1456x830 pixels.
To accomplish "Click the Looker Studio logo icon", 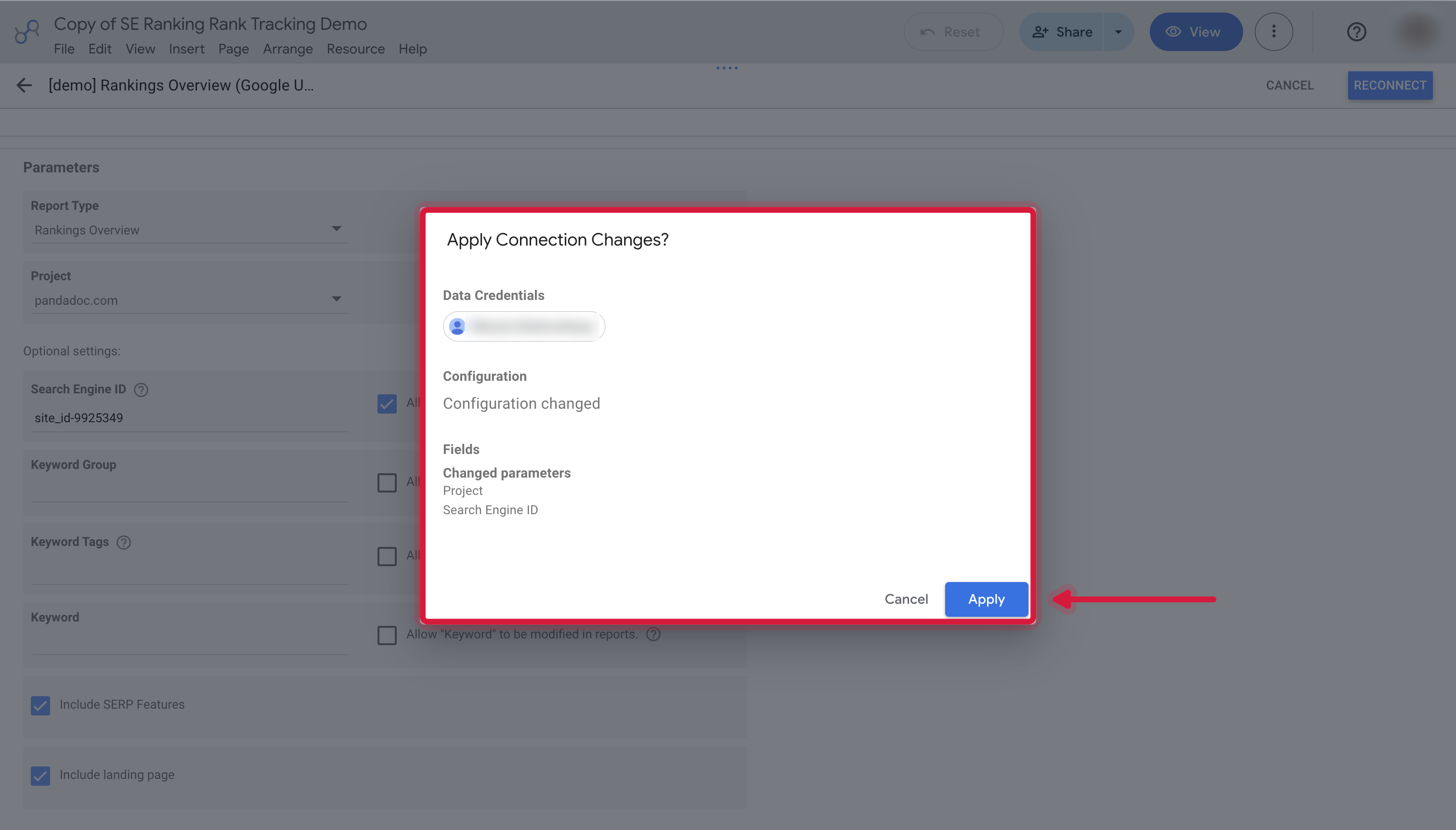I will [x=27, y=32].
